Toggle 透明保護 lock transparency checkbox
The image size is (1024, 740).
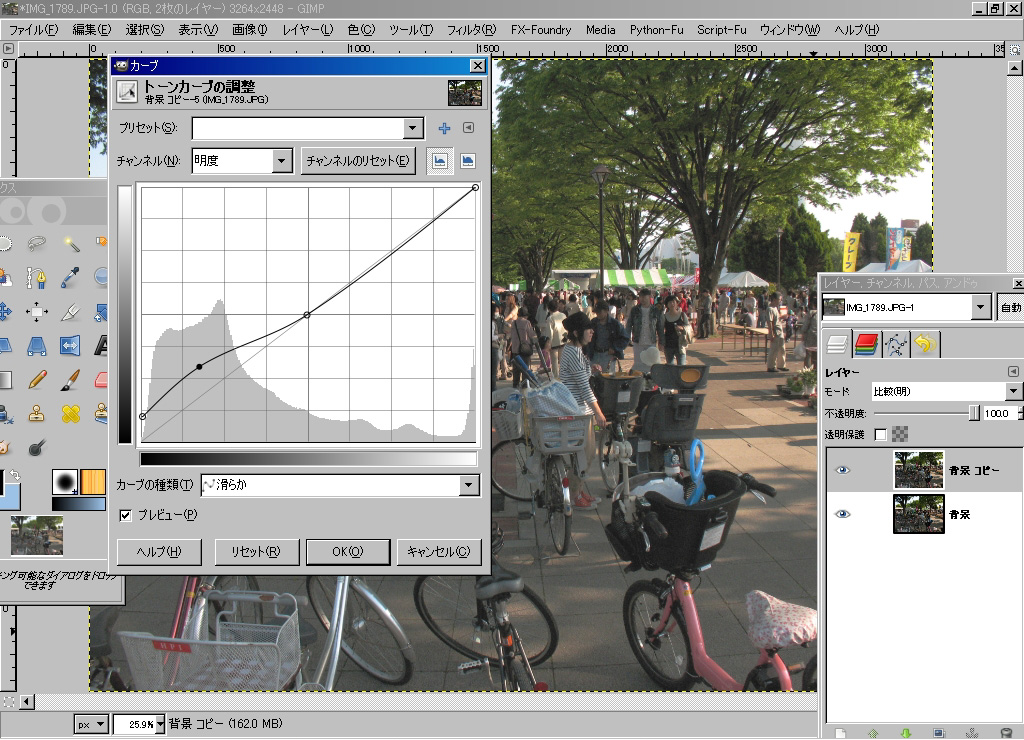[x=880, y=434]
